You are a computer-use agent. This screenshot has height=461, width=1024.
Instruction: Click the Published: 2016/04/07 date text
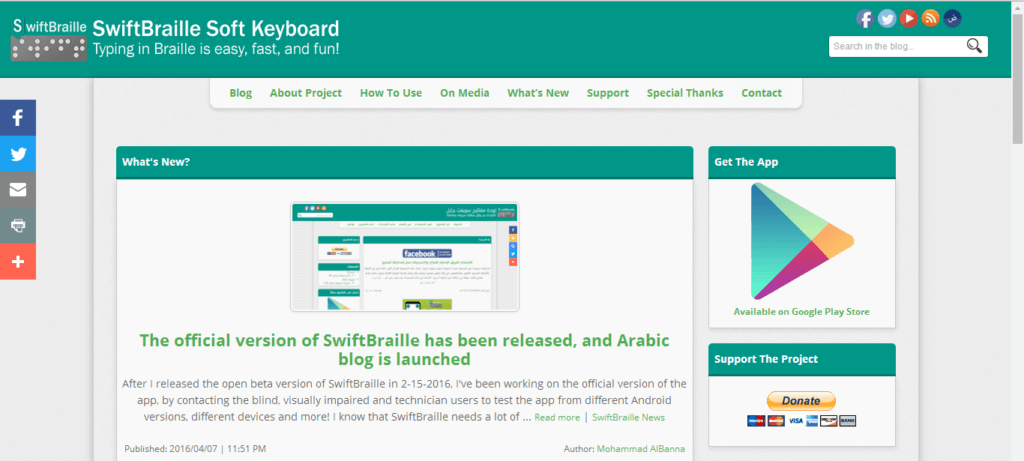tap(195, 449)
